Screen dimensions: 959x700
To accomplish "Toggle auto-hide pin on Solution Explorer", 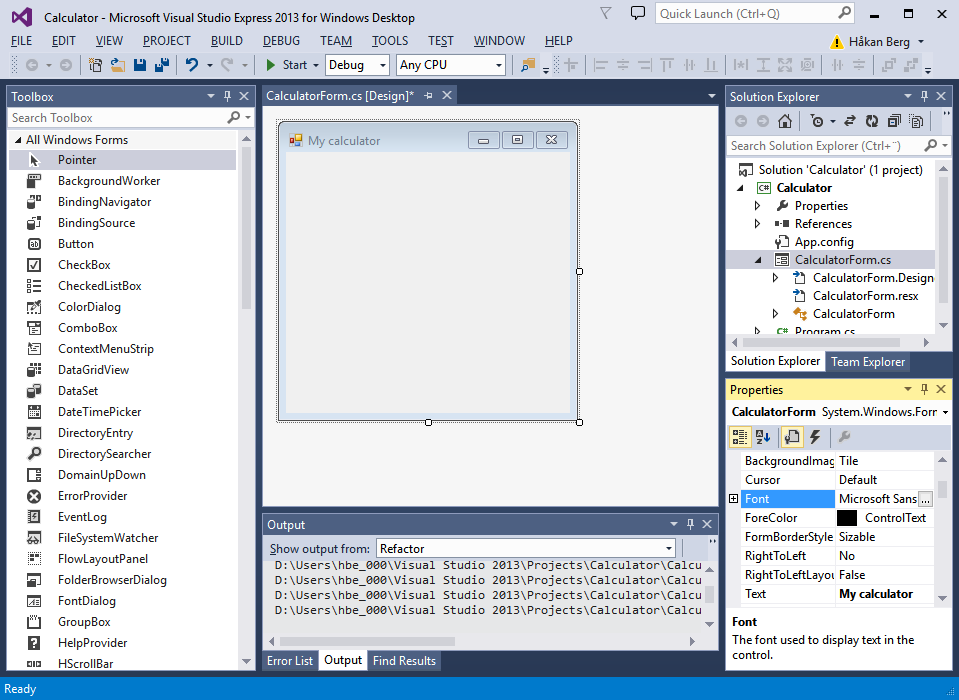I will coord(924,96).
